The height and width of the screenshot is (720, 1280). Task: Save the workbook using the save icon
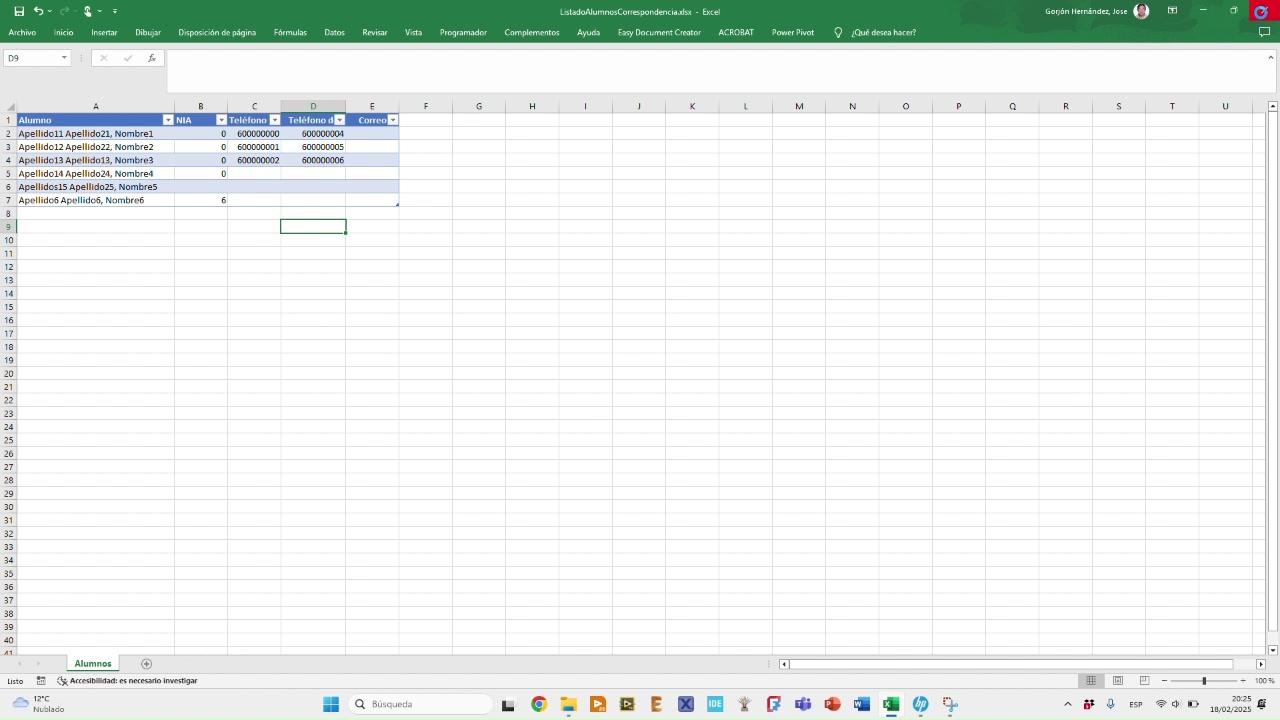point(19,11)
